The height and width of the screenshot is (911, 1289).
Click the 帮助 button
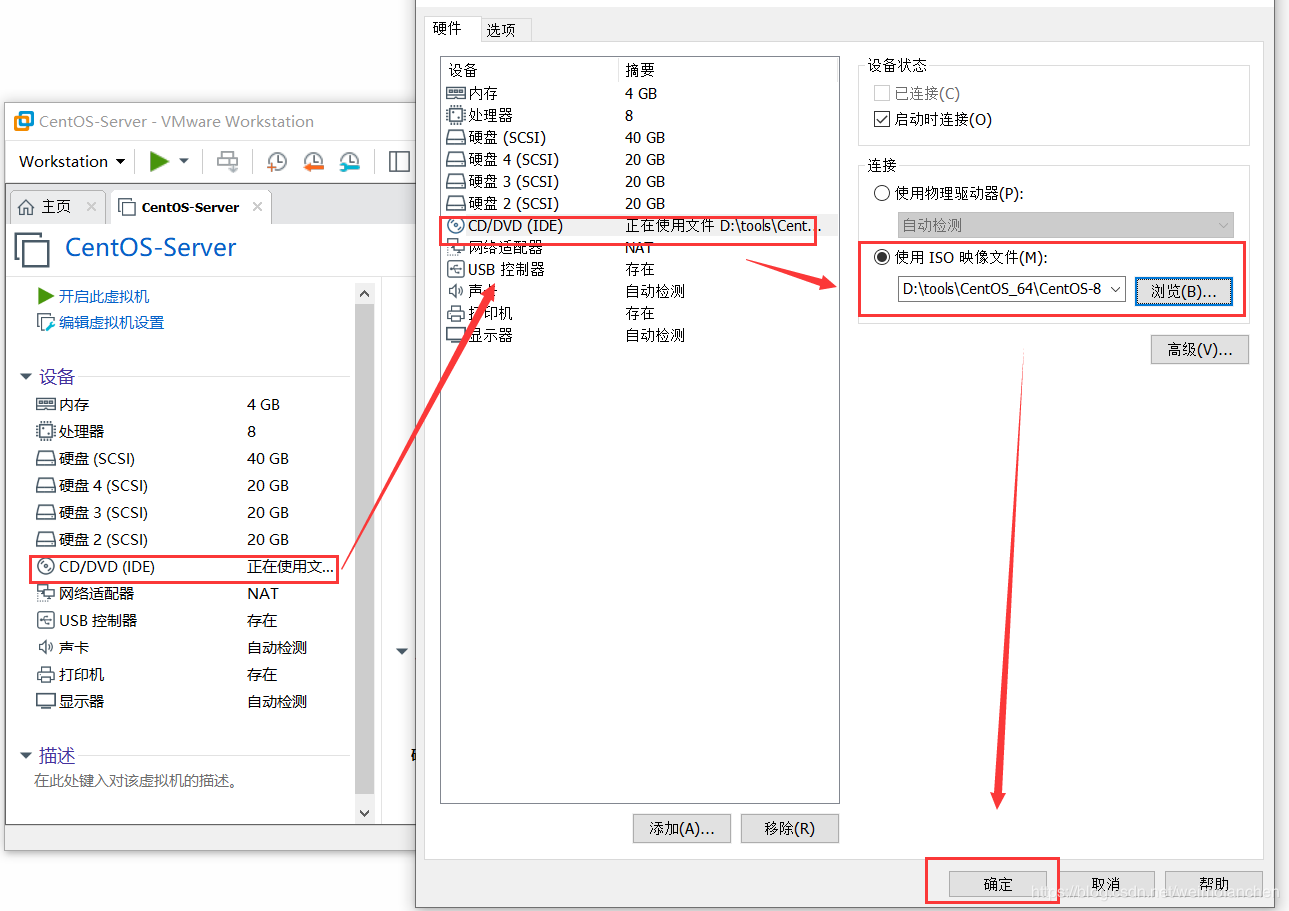click(x=1214, y=884)
